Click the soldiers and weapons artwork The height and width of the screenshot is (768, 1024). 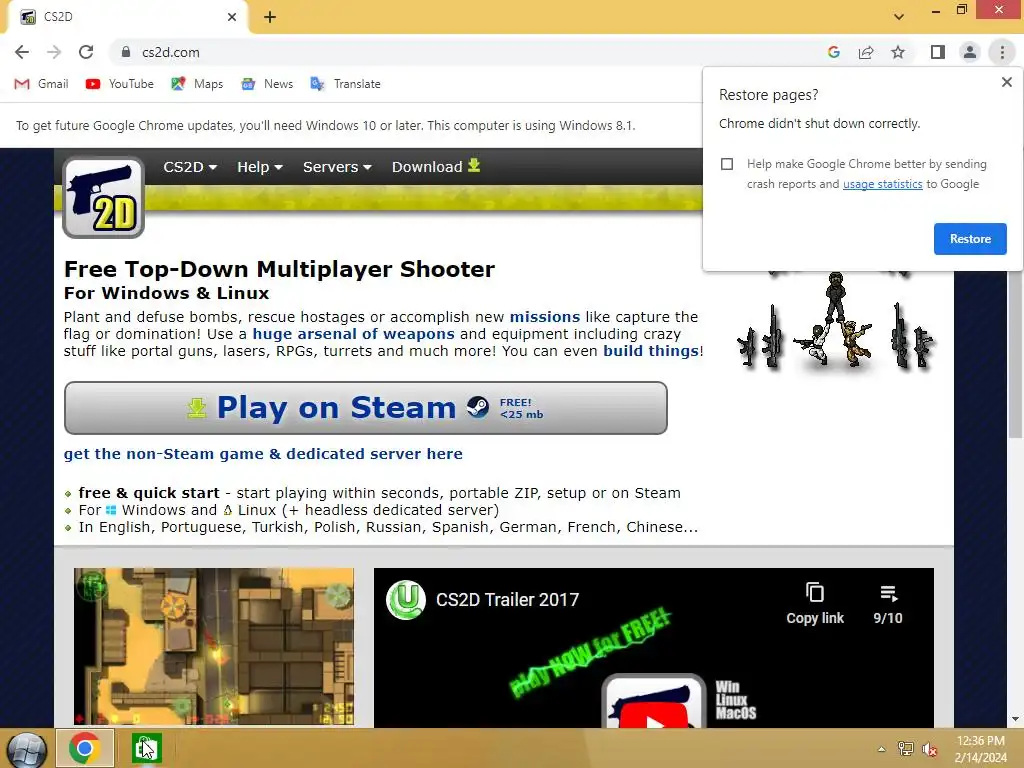(x=836, y=320)
